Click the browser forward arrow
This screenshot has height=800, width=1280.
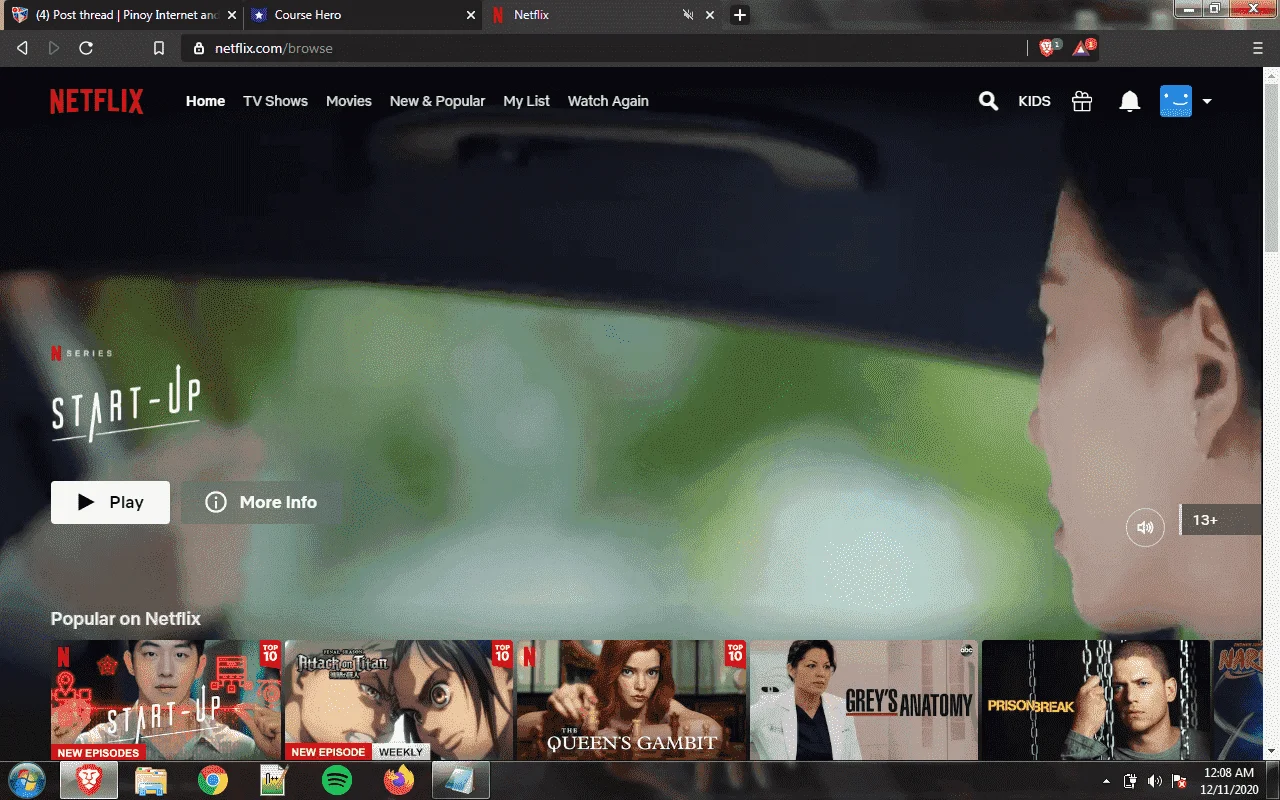(x=54, y=48)
